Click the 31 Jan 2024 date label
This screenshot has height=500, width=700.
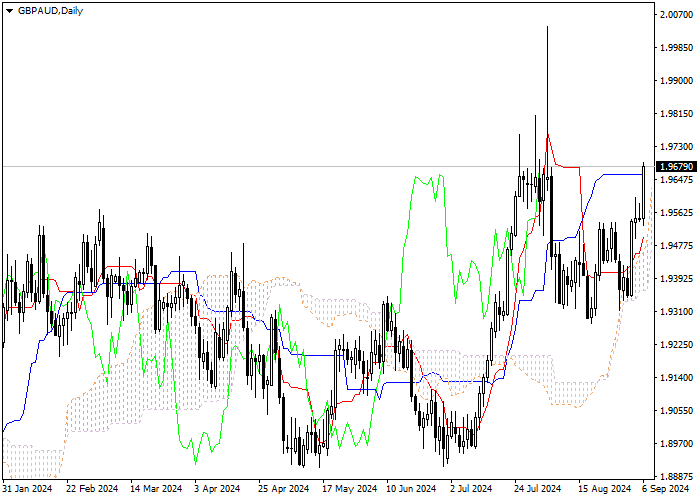(28, 489)
